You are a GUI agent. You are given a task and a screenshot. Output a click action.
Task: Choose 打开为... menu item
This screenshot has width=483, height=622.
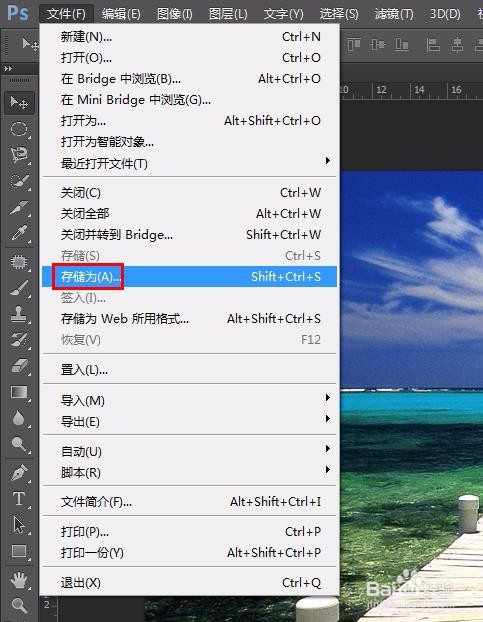[x=190, y=121]
